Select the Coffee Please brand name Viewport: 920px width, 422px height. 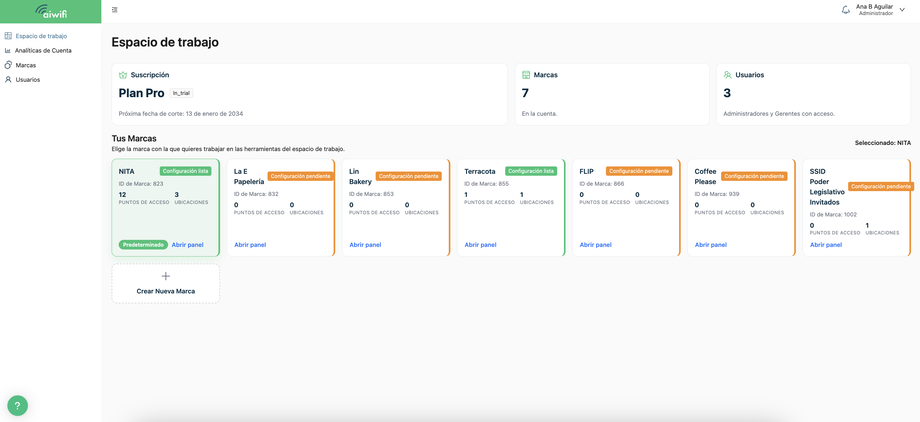click(705, 177)
